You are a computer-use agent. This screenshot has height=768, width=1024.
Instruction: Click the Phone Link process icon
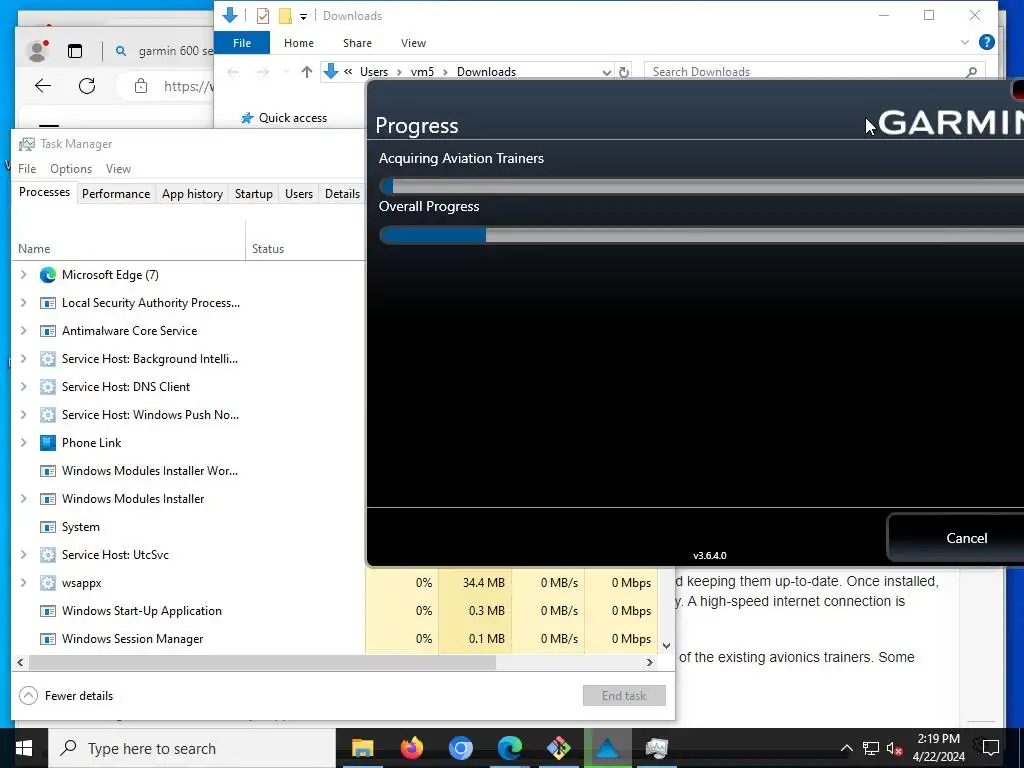click(x=48, y=443)
